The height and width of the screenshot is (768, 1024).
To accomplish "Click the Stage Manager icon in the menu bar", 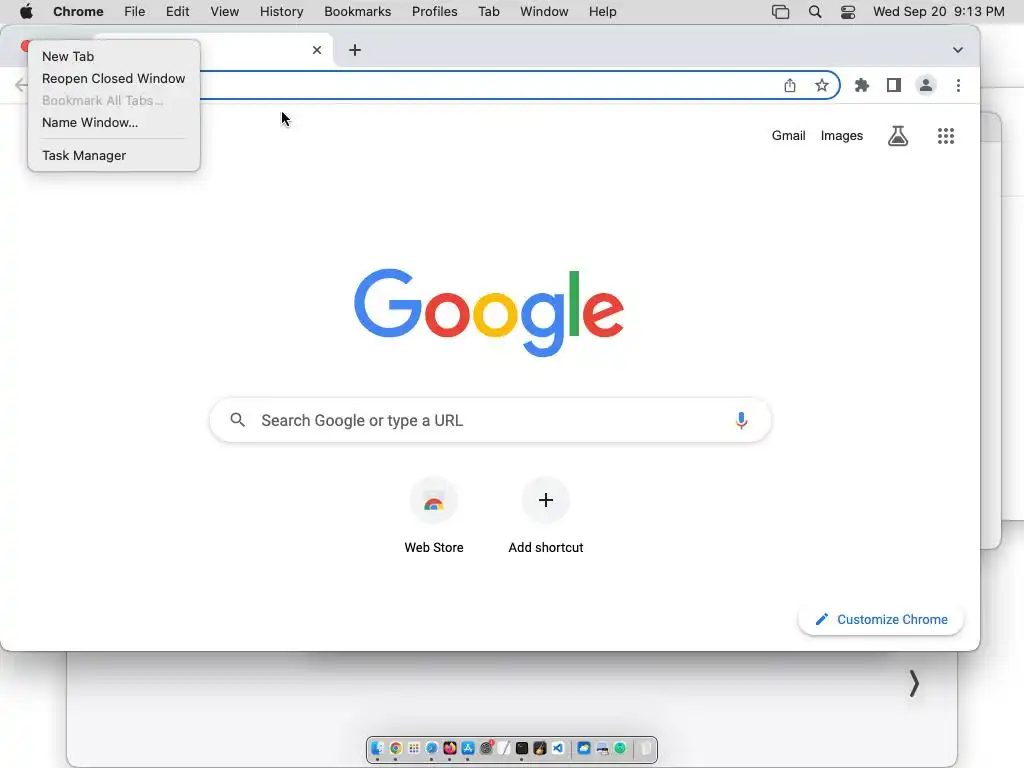I will coord(780,12).
